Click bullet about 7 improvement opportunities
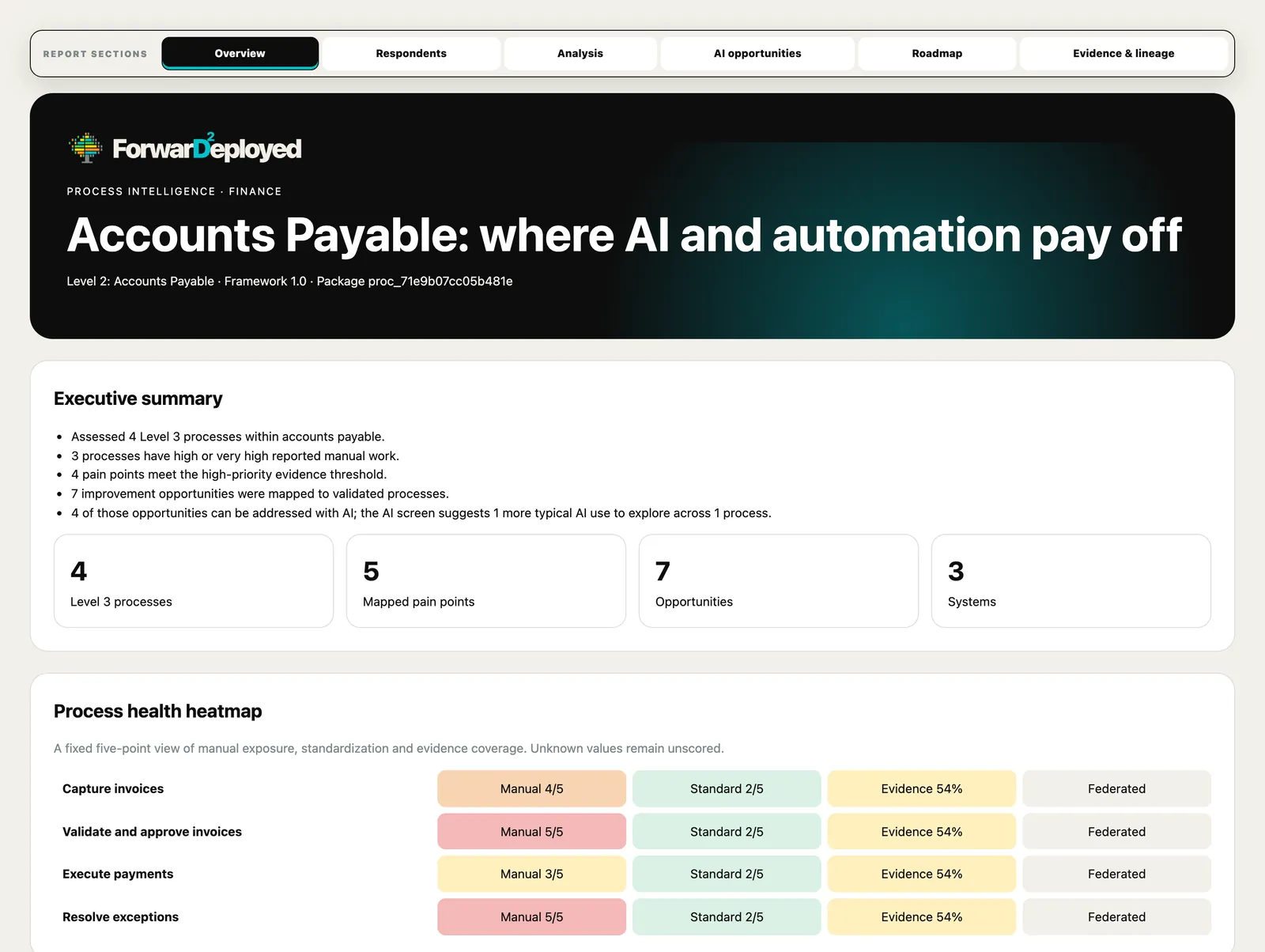The height and width of the screenshot is (952, 1265). click(260, 494)
